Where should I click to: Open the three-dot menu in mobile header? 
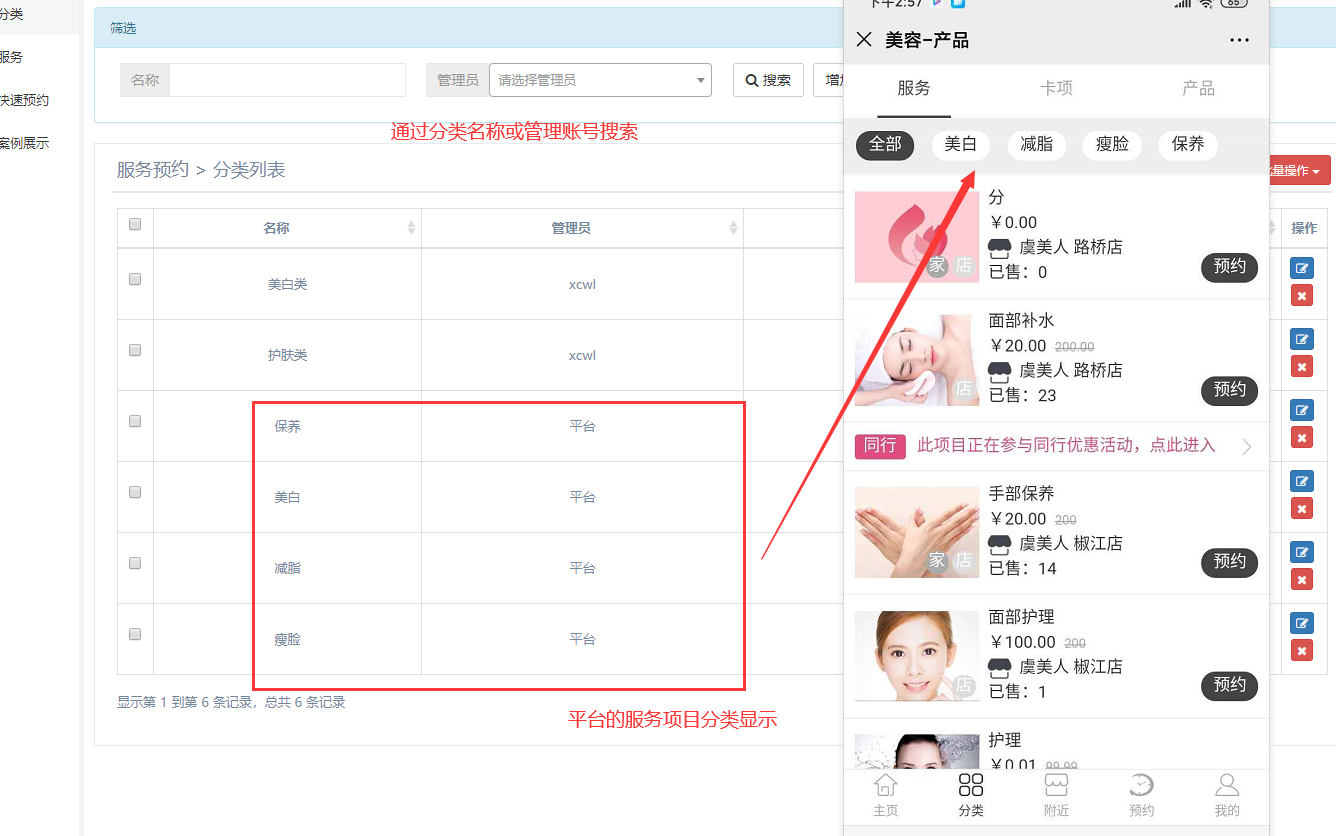pos(1239,40)
